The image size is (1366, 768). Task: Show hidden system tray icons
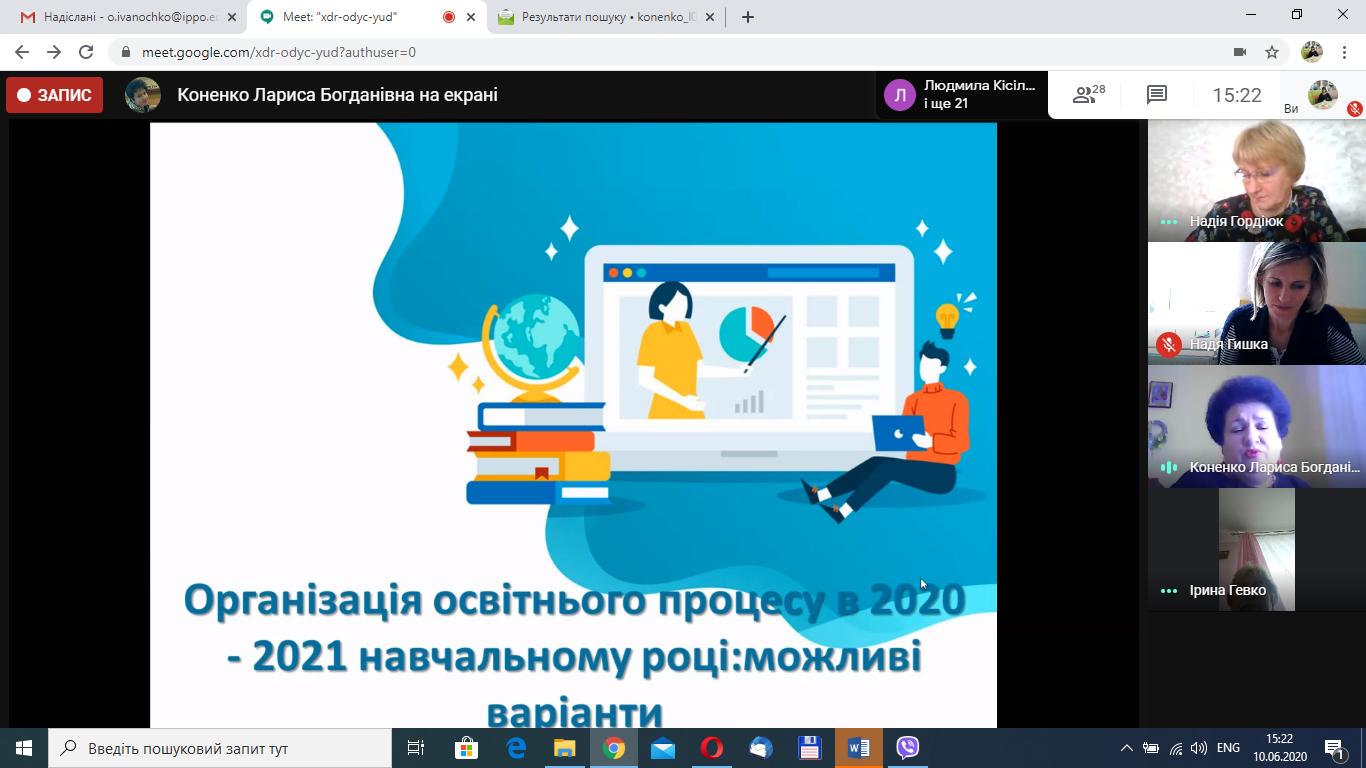coord(1126,748)
